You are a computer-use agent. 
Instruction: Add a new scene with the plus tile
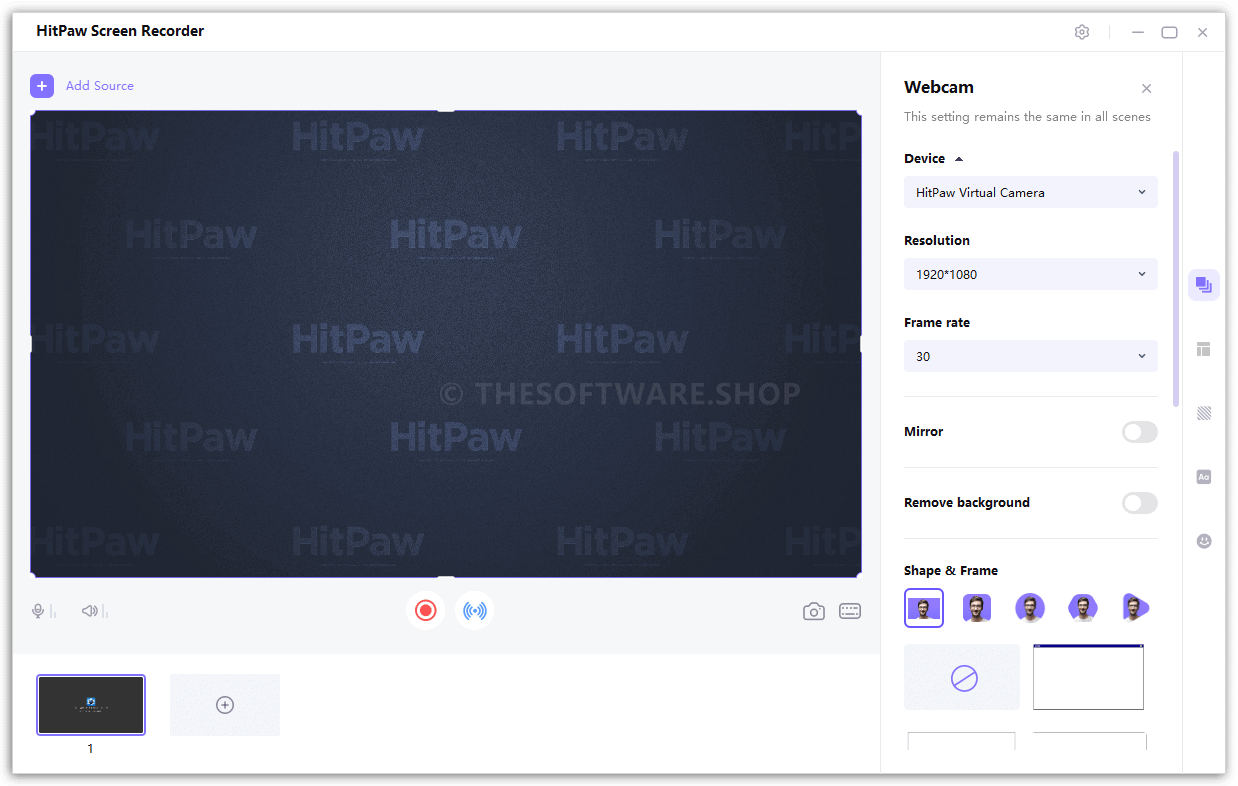pyautogui.click(x=225, y=705)
